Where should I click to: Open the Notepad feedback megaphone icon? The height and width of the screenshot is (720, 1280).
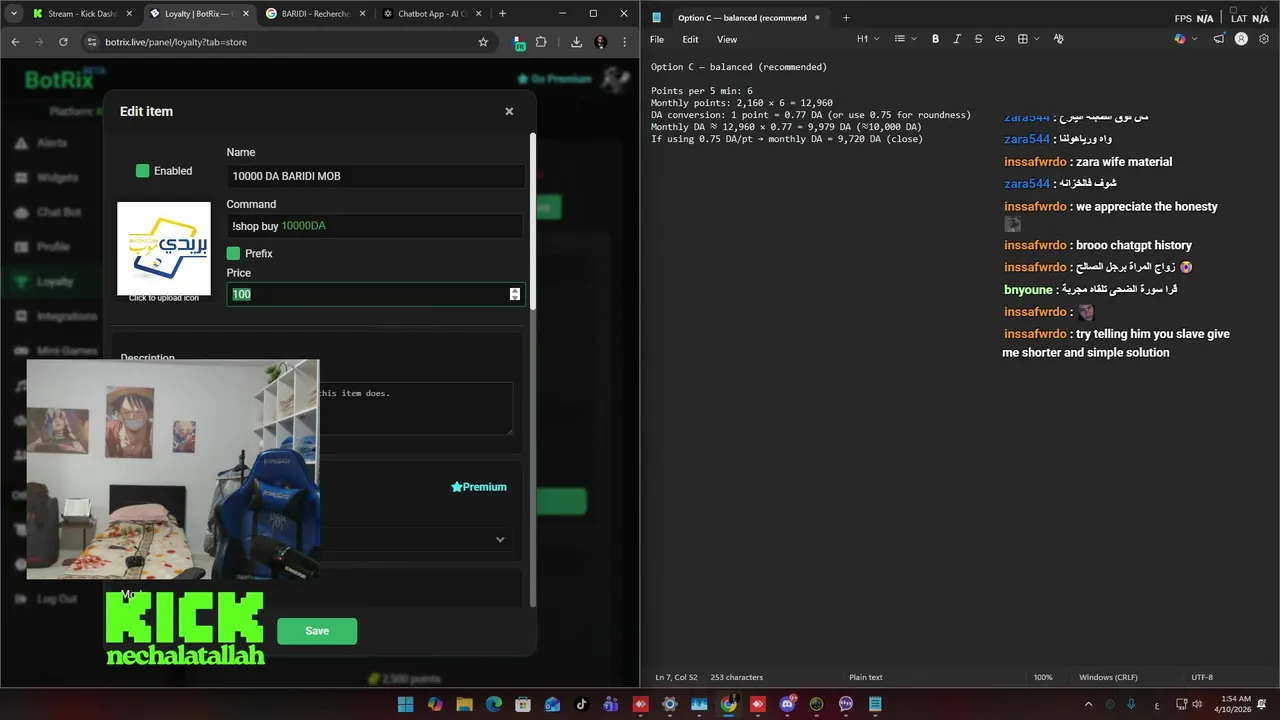click(x=1219, y=39)
